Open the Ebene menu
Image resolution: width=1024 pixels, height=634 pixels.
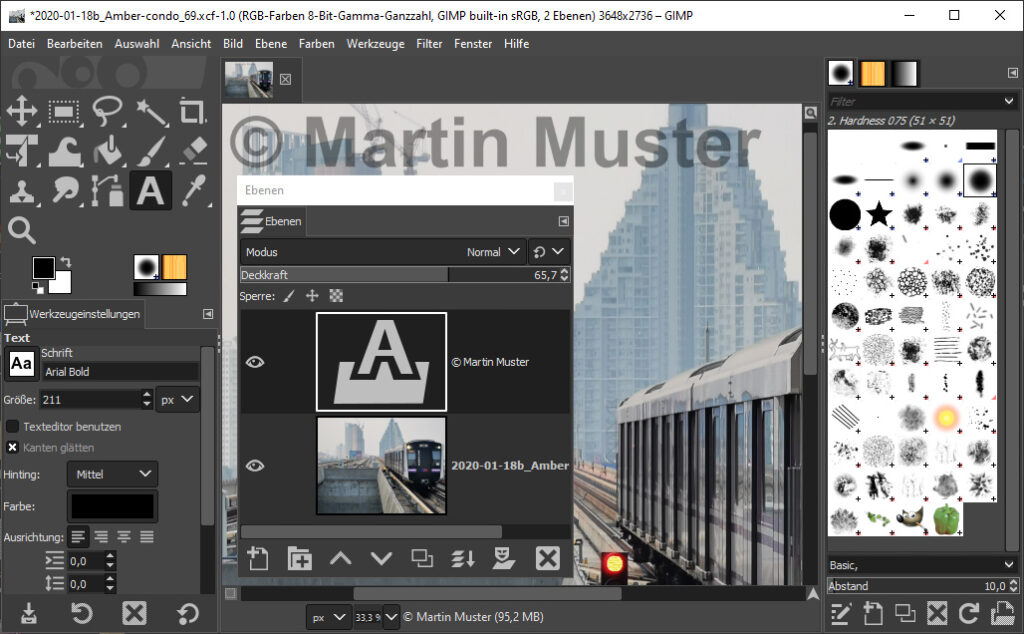(271, 44)
